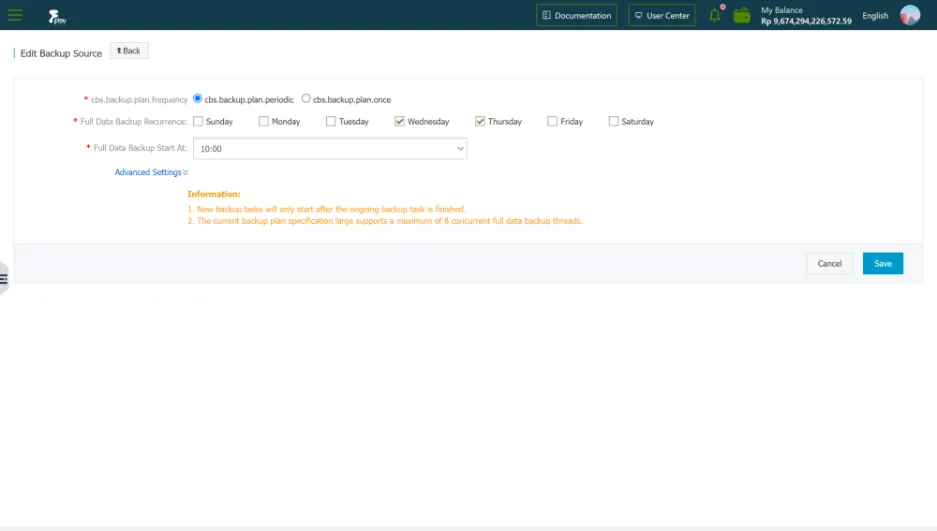Image resolution: width=937 pixels, height=531 pixels.
Task: Open the Full Data Backup Start At dropdown
Action: pos(329,148)
